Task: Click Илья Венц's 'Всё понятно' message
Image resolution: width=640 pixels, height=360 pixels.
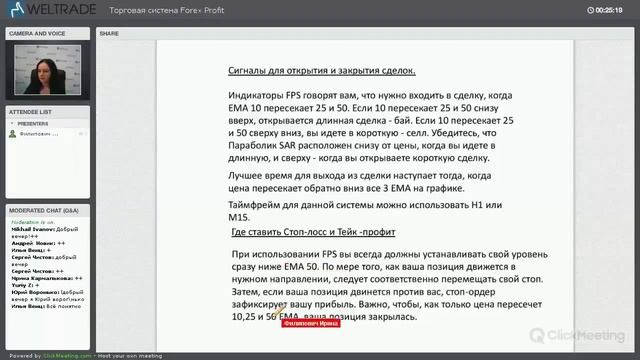Action: point(46,306)
